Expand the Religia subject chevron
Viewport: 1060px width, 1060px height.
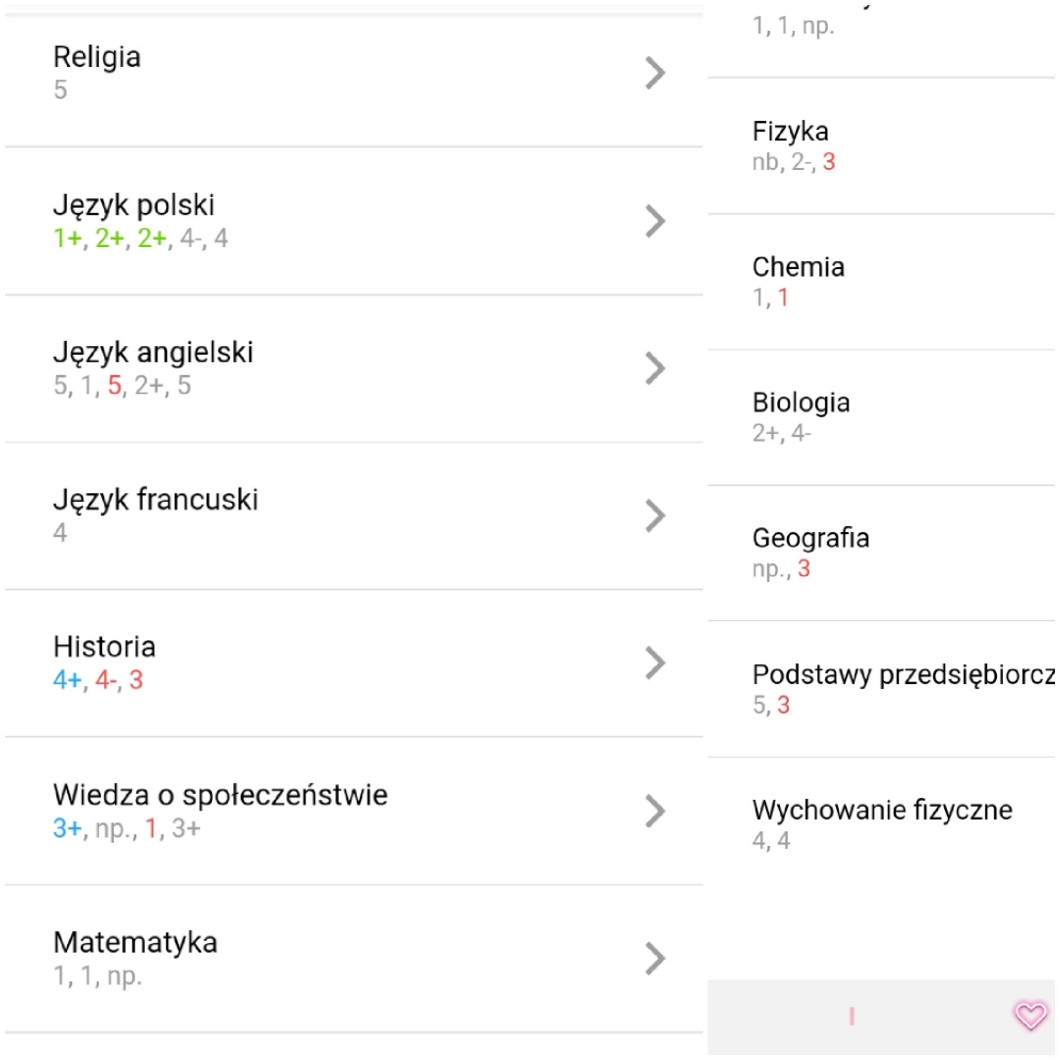click(x=655, y=73)
